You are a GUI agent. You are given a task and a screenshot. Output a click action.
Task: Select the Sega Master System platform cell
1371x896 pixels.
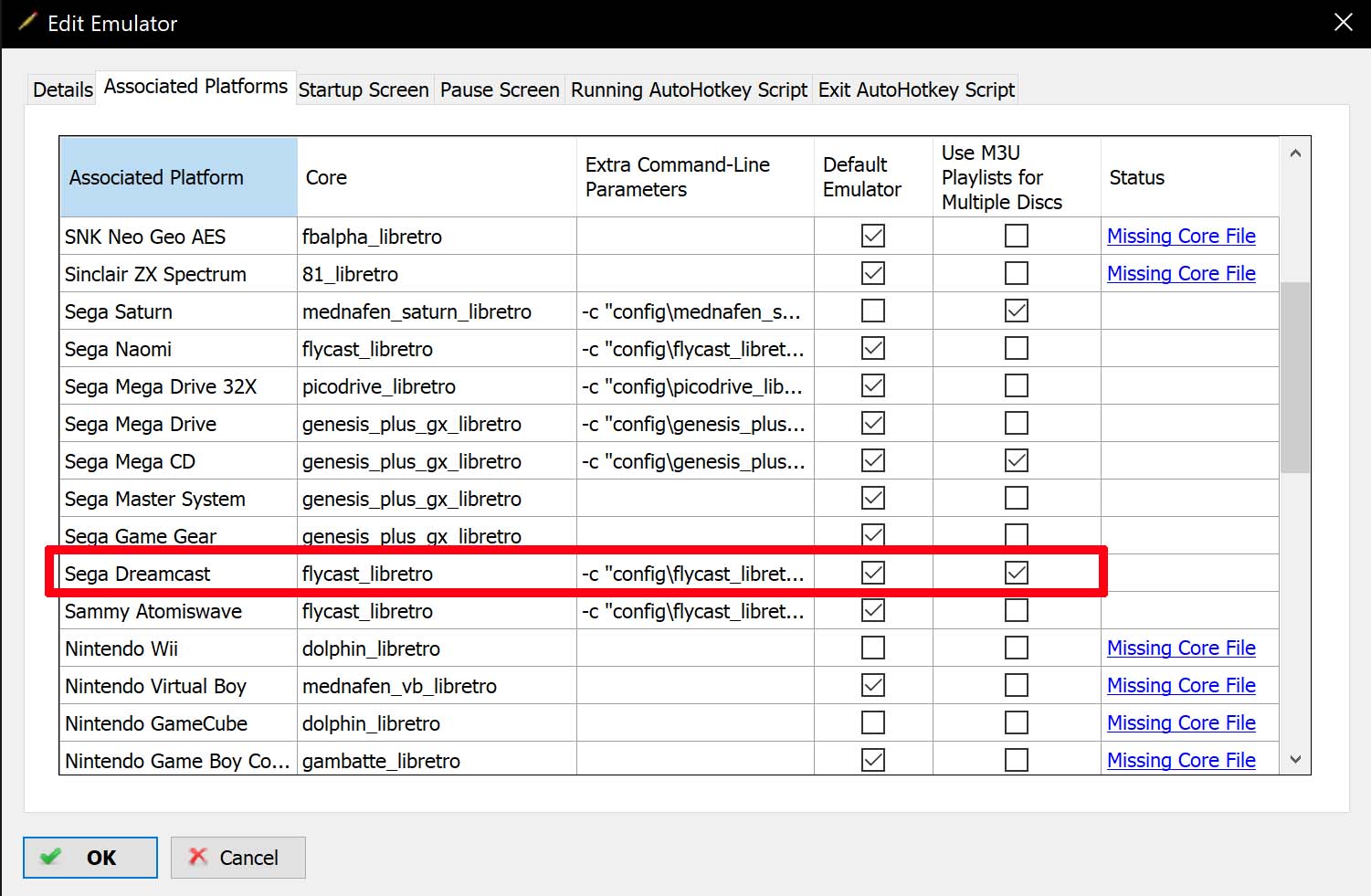pyautogui.click(x=179, y=499)
